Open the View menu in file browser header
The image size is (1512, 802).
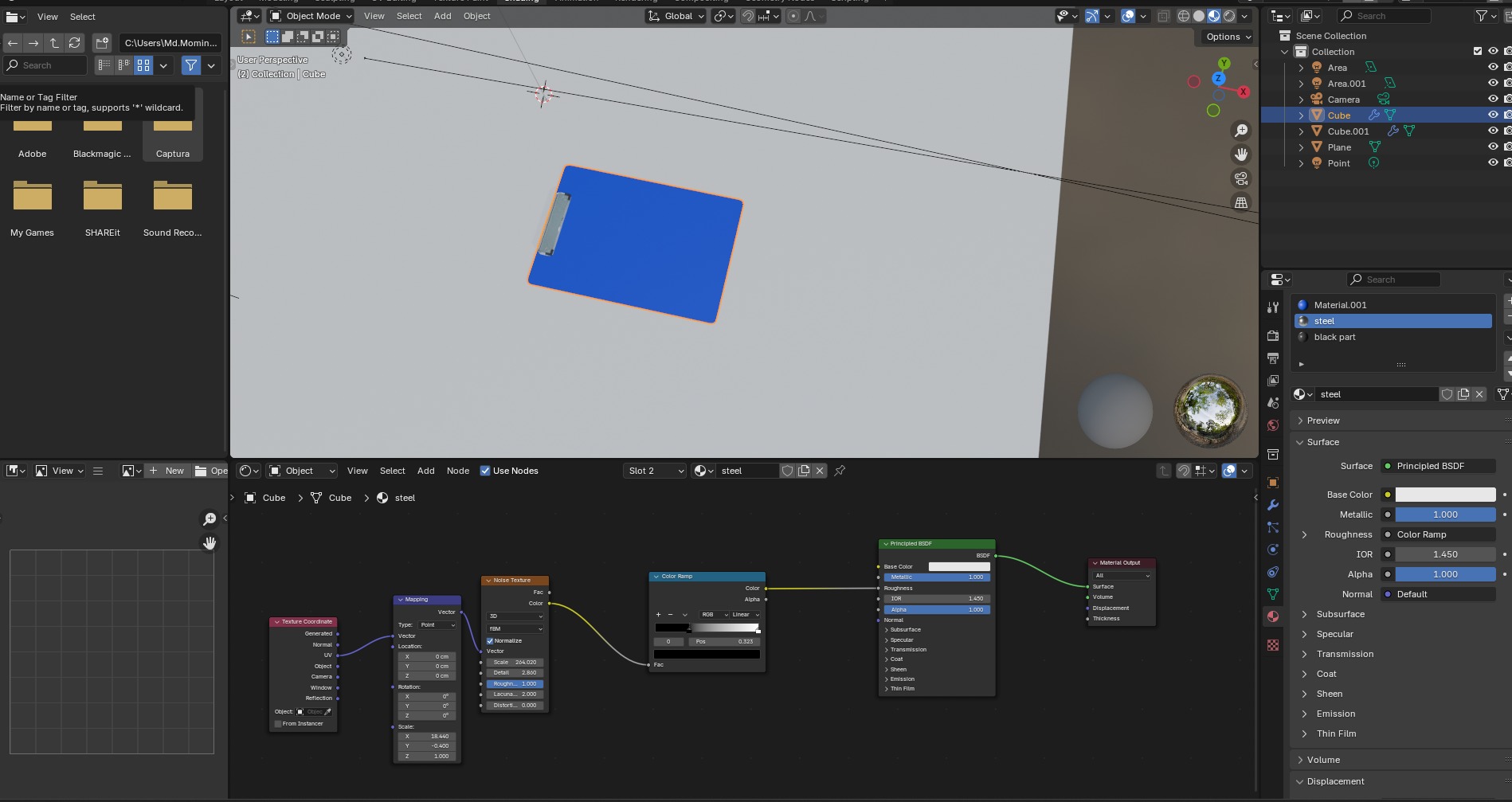click(48, 17)
